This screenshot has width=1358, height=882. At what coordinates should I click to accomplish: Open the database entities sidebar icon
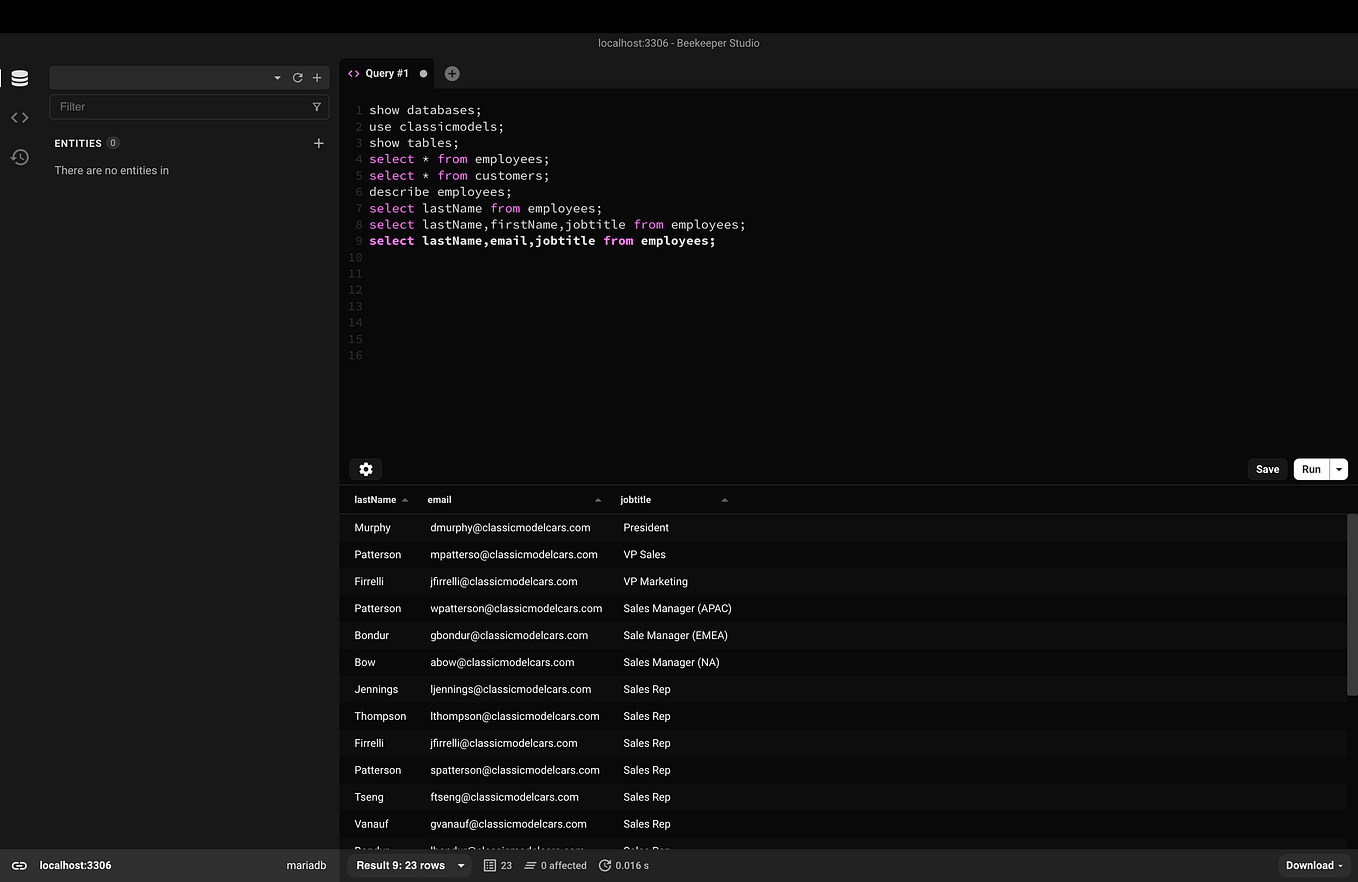[x=19, y=77]
